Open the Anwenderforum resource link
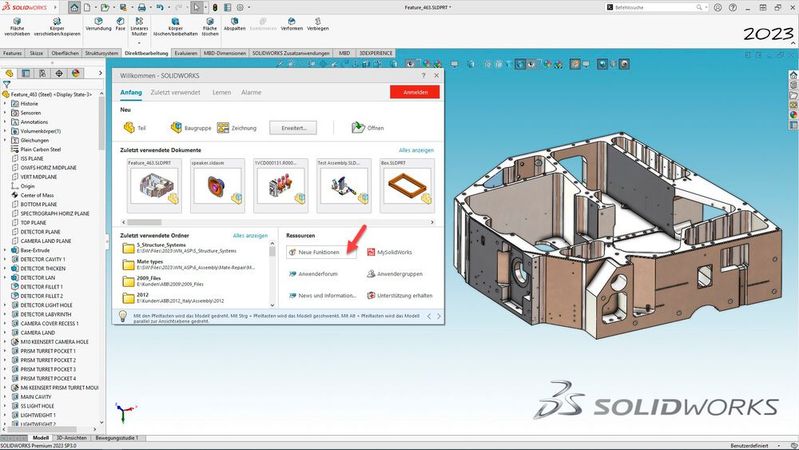This screenshot has height=450, width=799. pyautogui.click(x=313, y=274)
